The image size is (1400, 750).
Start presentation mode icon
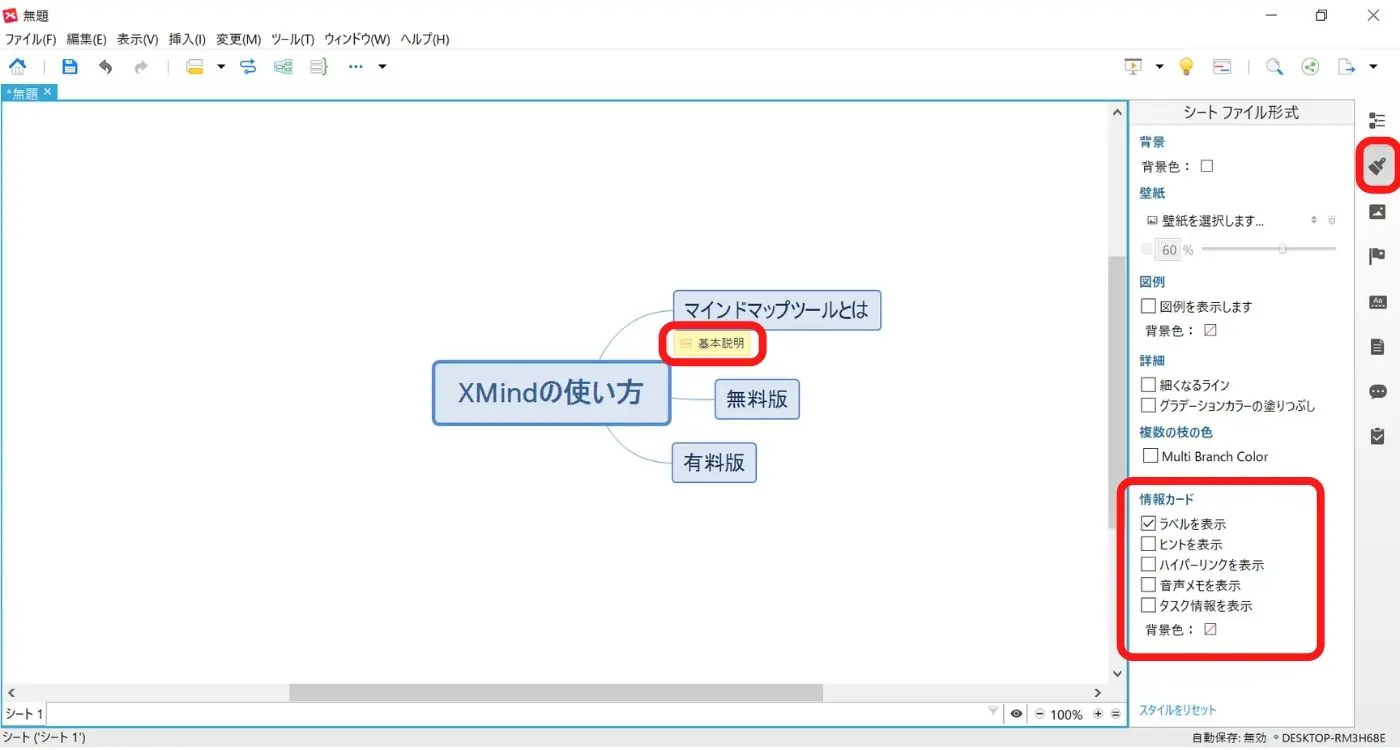coord(1133,67)
